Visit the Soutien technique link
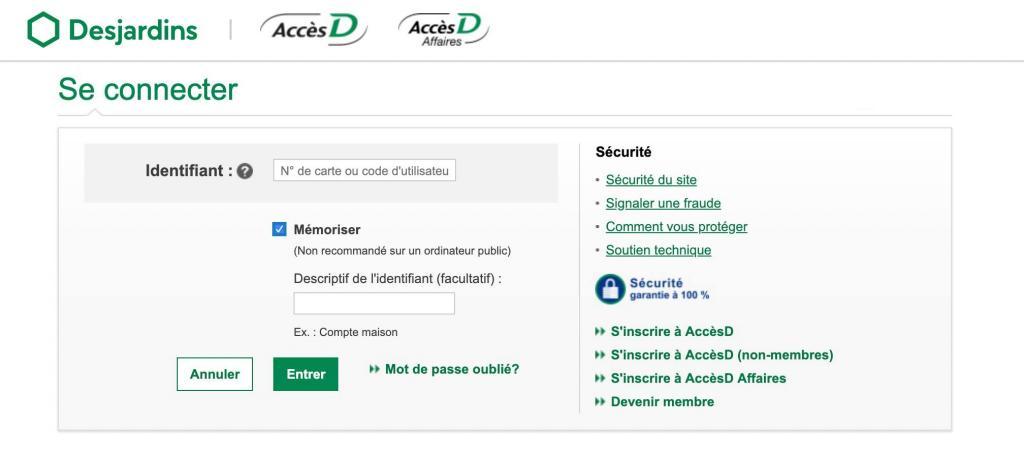The height and width of the screenshot is (449, 1024). tap(658, 250)
